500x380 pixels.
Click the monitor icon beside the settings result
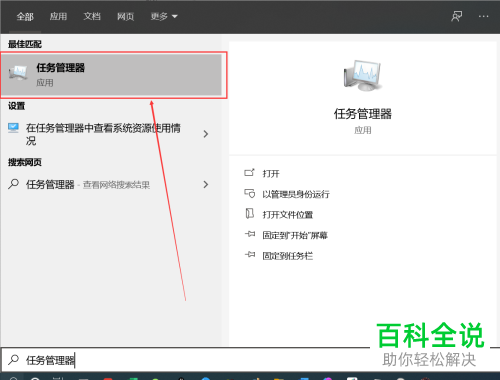coord(13,128)
